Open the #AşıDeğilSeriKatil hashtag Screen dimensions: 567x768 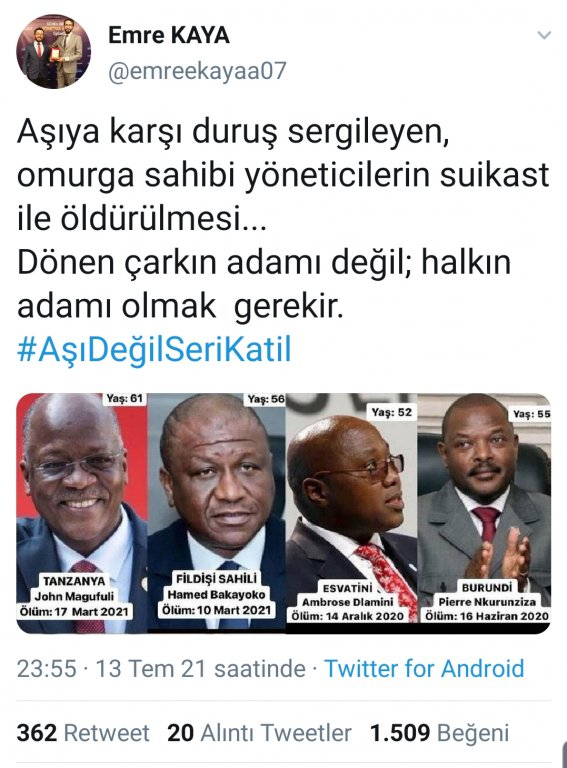tap(154, 350)
